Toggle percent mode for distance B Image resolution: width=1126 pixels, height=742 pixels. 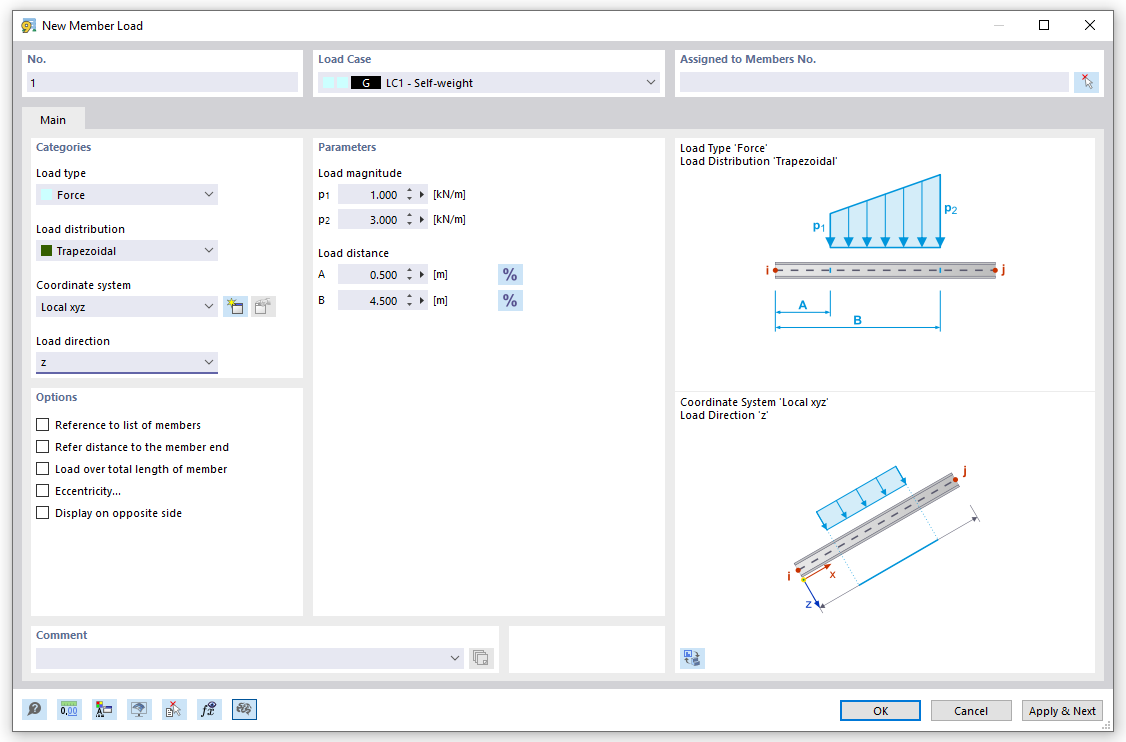tap(510, 300)
